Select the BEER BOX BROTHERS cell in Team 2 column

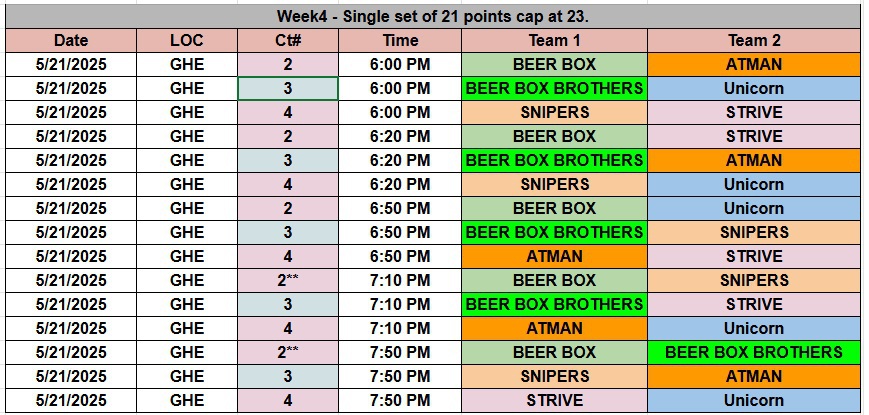tap(753, 353)
